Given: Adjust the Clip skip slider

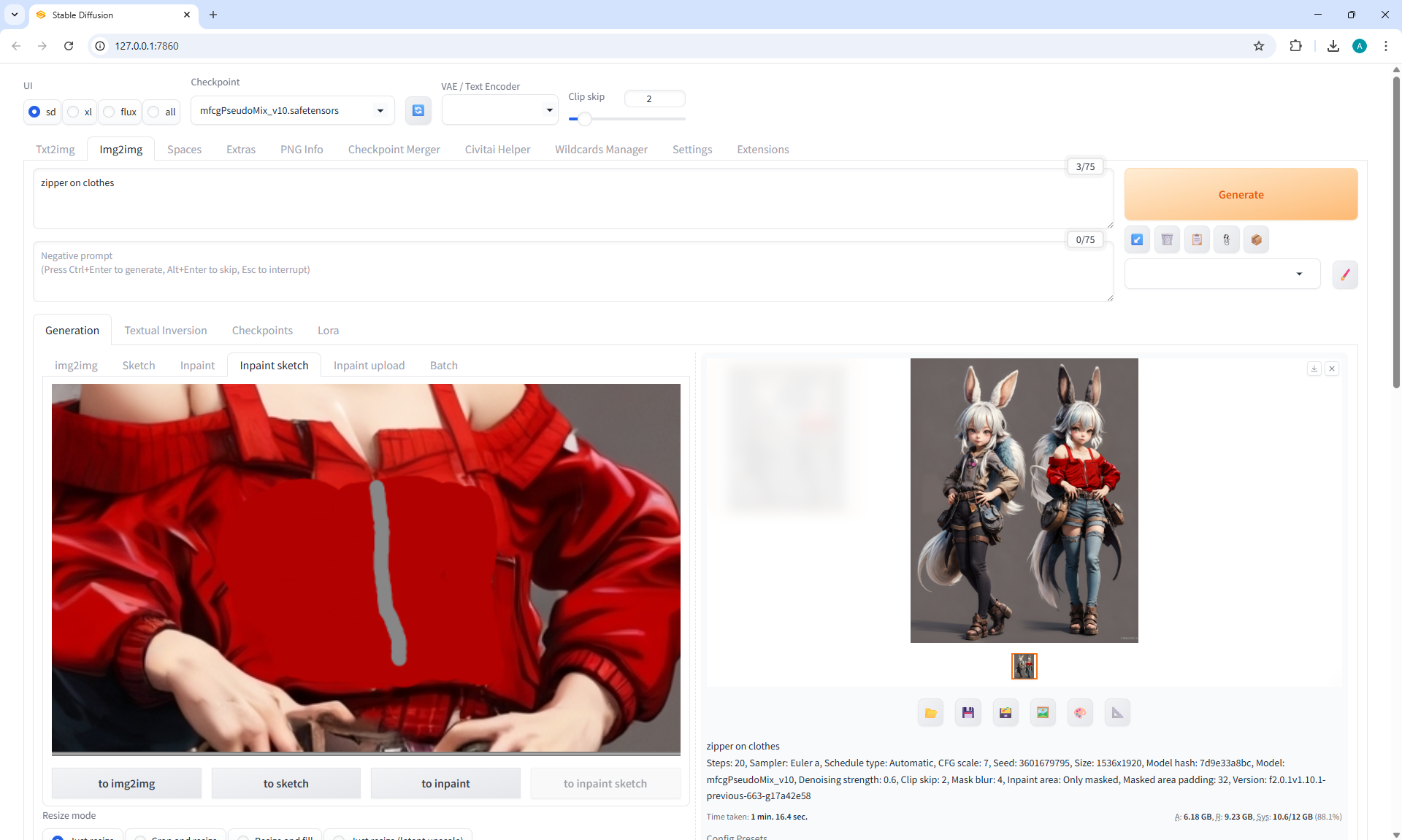Looking at the screenshot, I should point(584,119).
